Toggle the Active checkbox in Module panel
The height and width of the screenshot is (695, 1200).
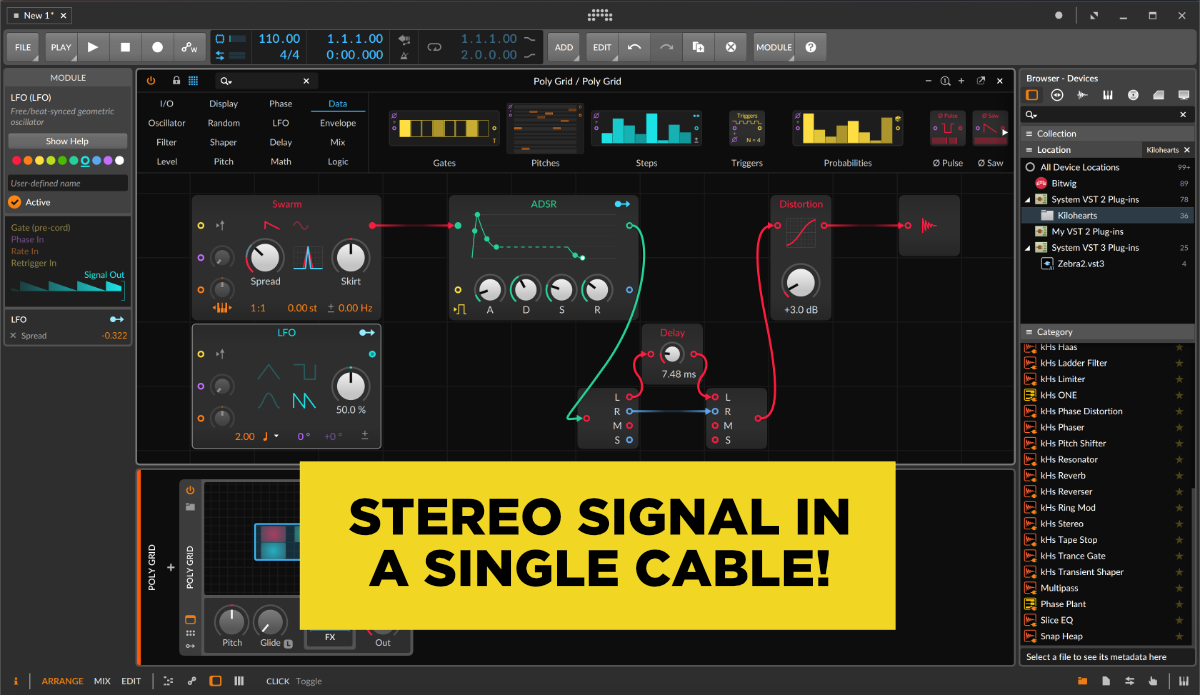click(x=15, y=202)
